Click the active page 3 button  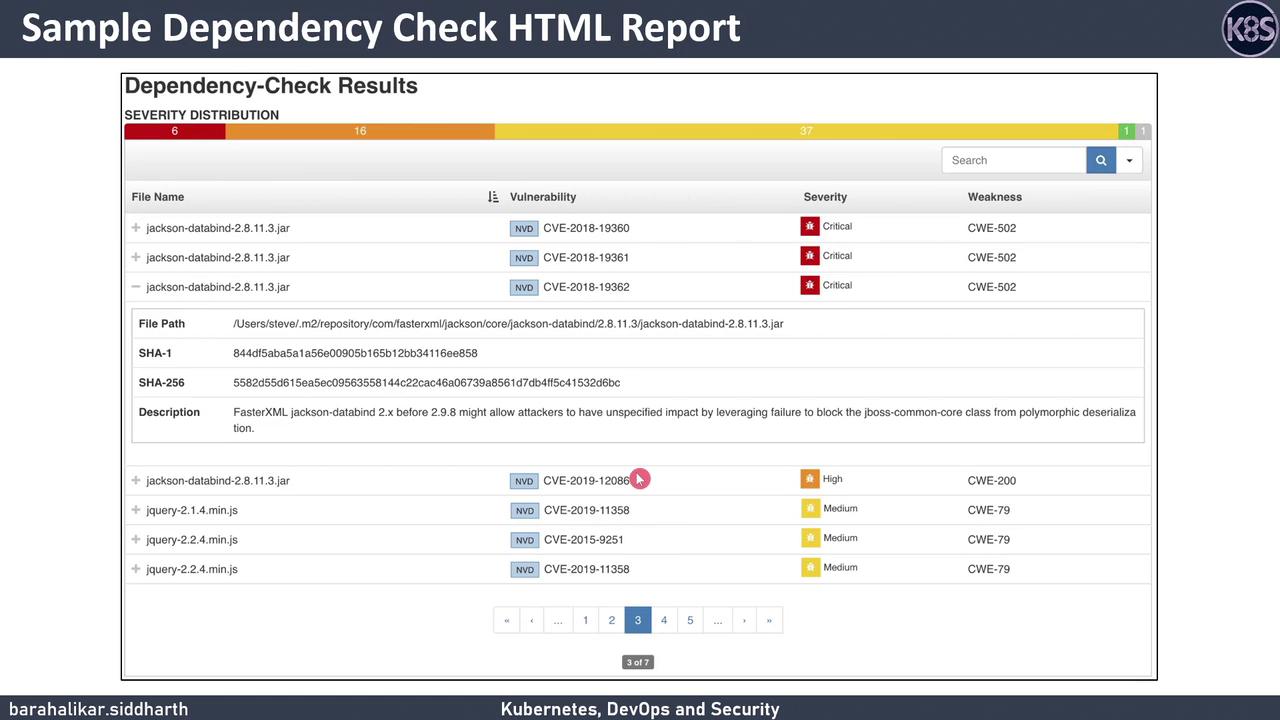pyautogui.click(x=638, y=620)
